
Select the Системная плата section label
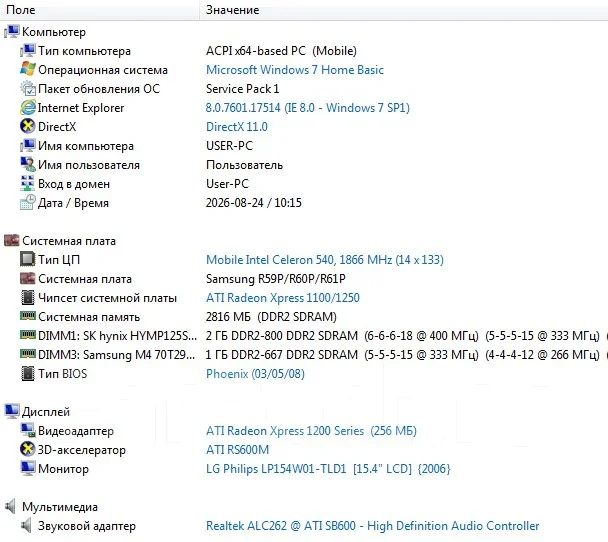(x=69, y=241)
